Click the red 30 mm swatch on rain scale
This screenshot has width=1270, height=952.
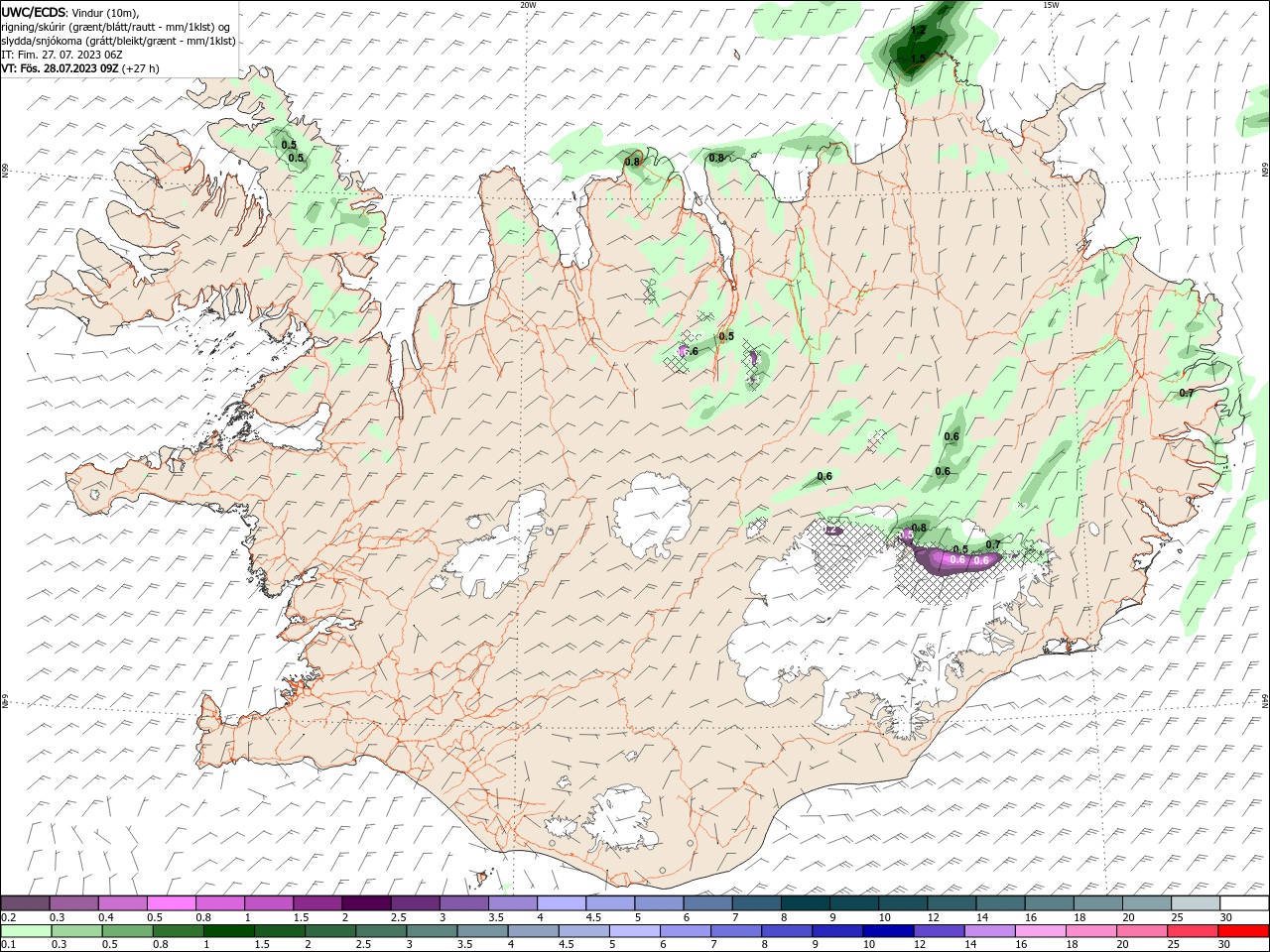coord(1244,931)
